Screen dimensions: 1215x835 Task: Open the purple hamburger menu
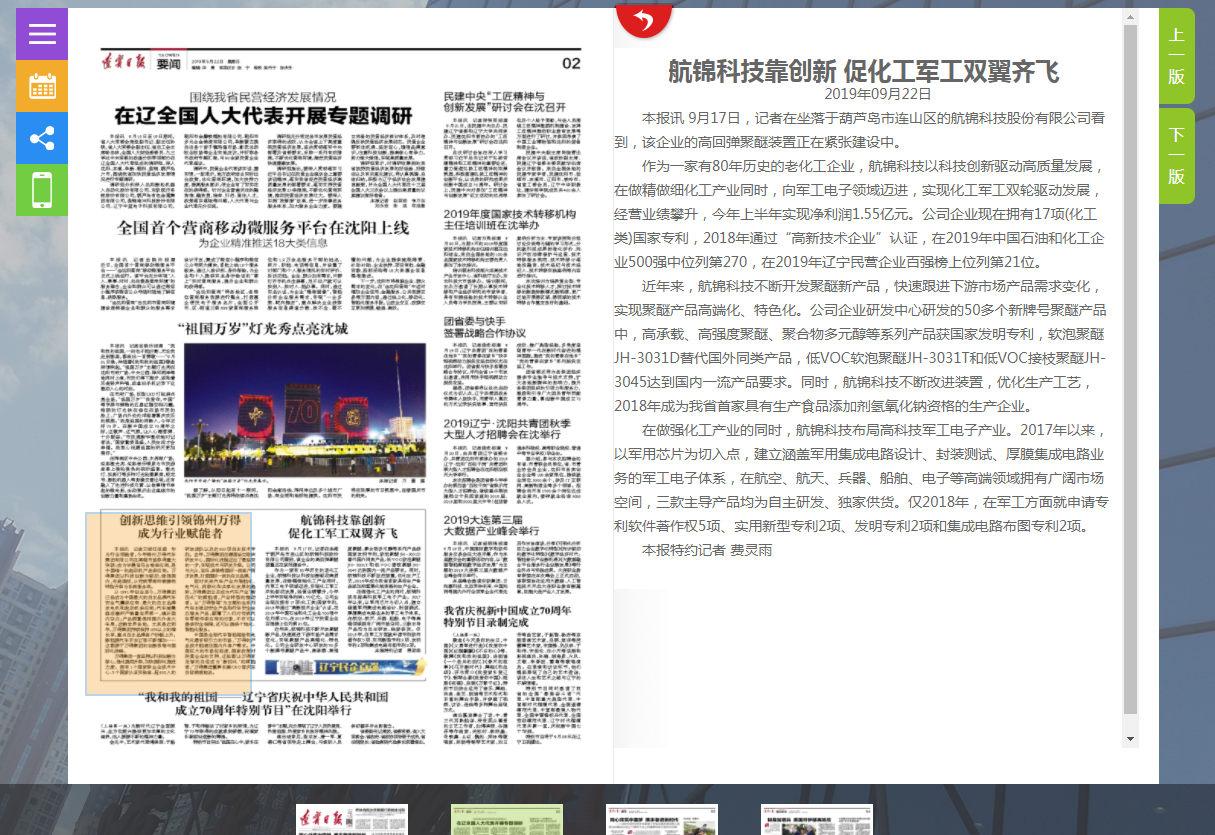click(42, 34)
